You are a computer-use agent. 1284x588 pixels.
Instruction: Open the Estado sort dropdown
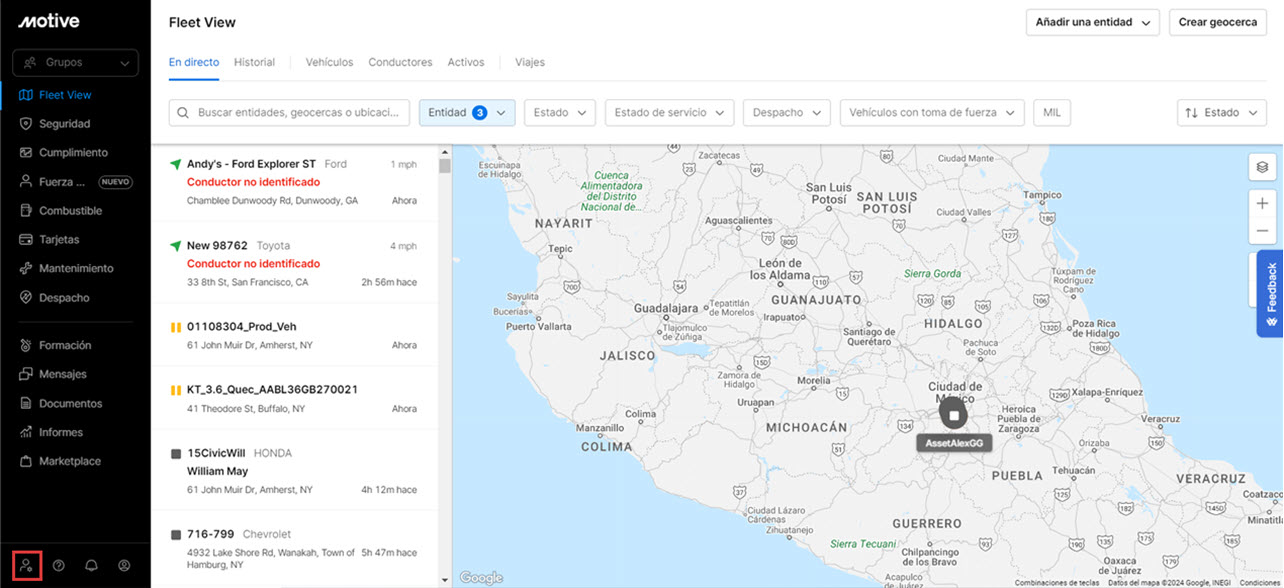pos(1221,112)
